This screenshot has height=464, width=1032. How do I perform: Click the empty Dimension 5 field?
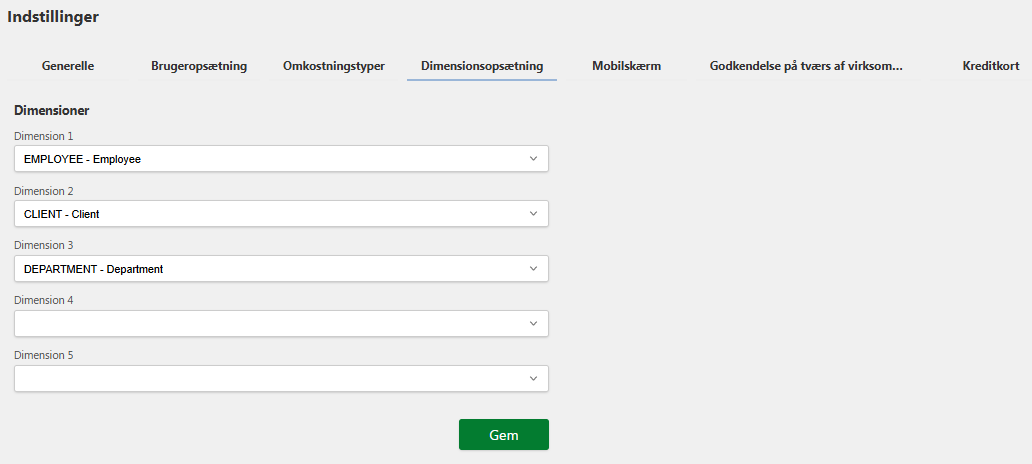(281, 378)
